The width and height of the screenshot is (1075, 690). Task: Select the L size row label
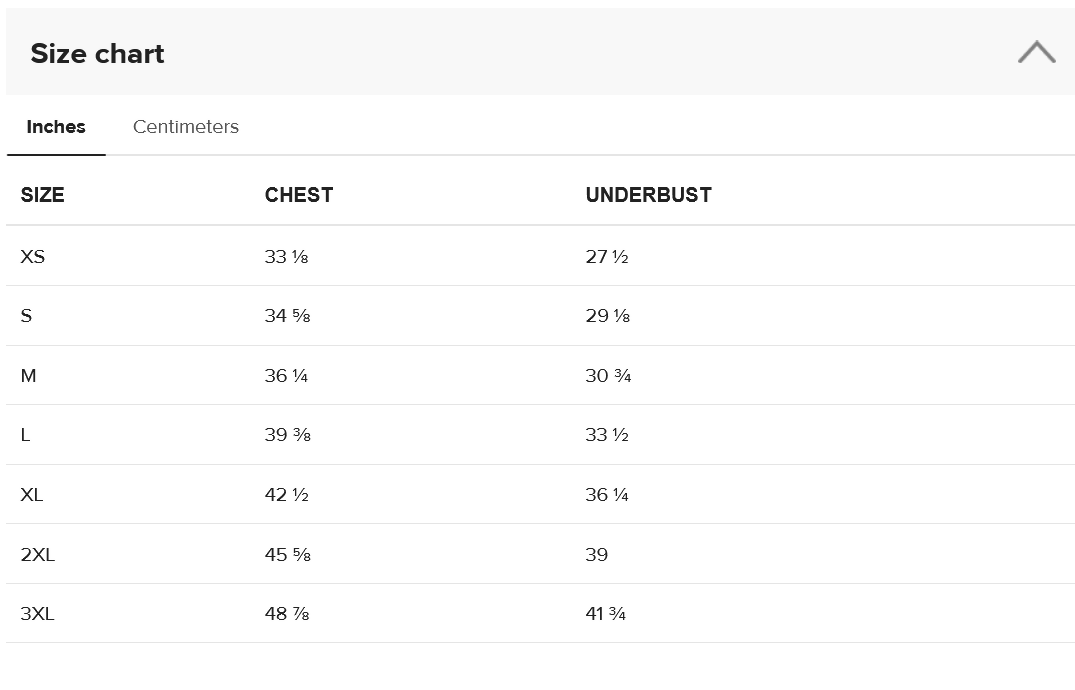[x=25, y=435]
